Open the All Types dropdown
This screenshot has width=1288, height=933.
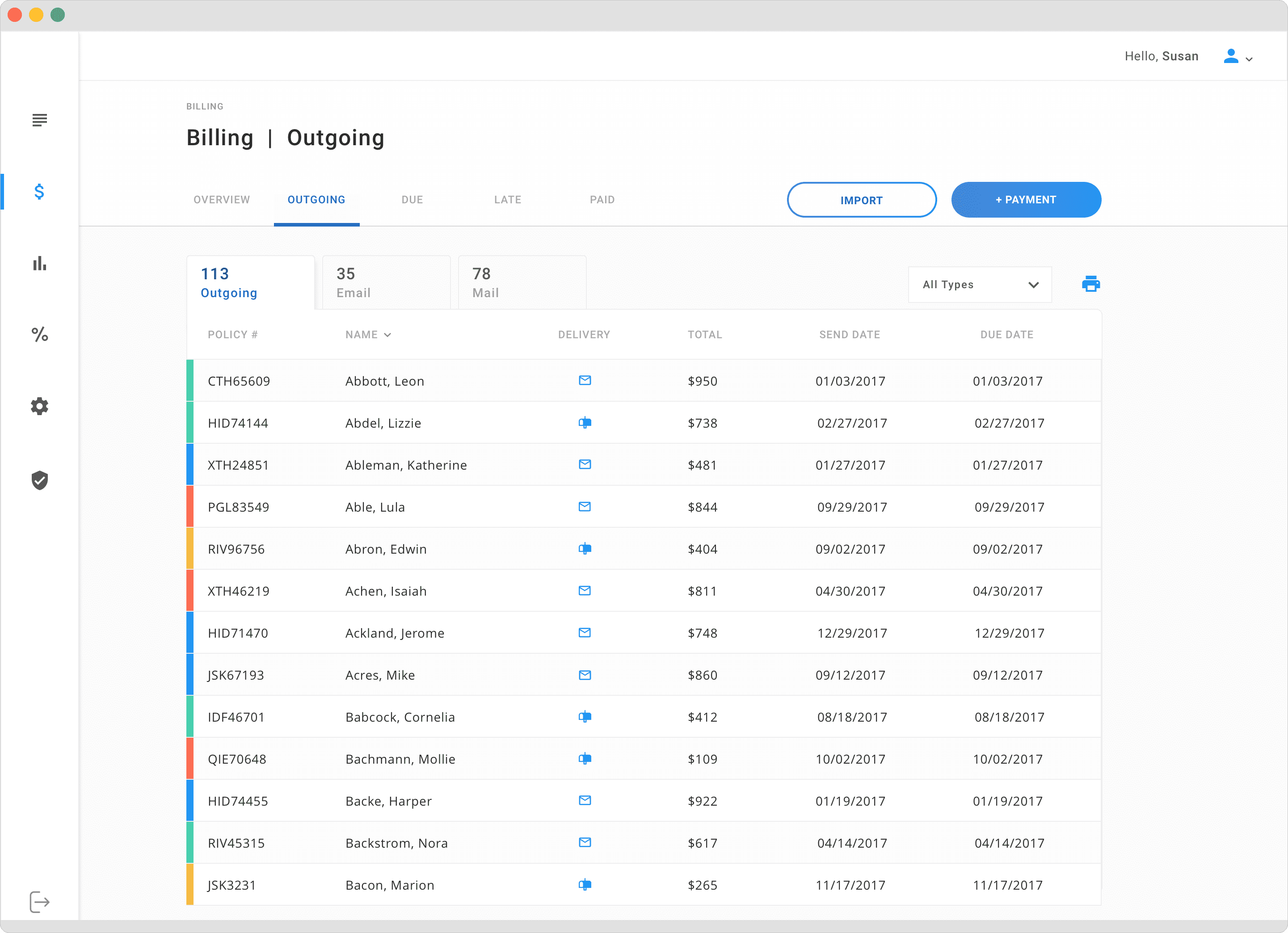[x=980, y=285]
